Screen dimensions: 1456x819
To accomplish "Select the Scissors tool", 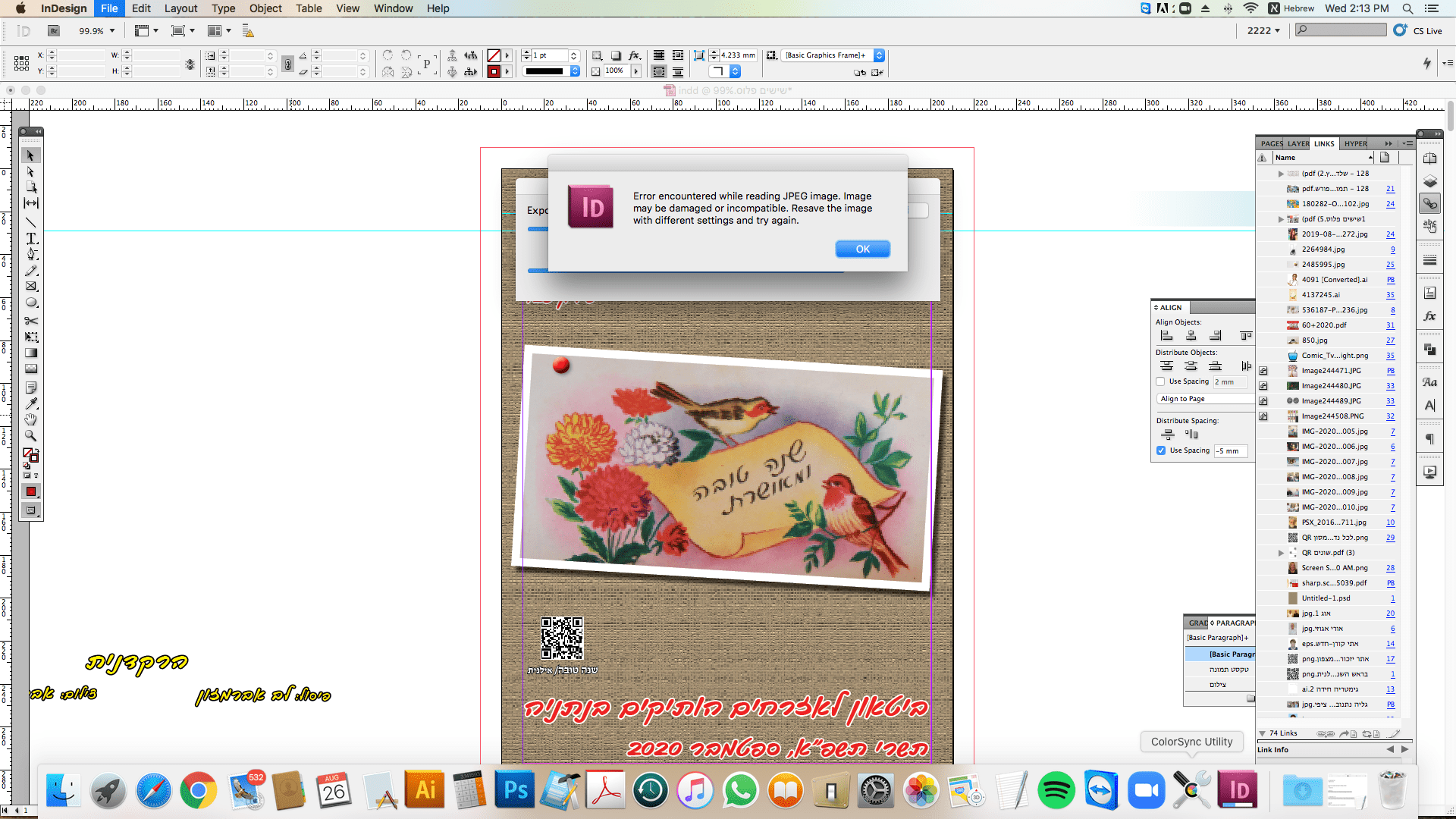I will click(x=31, y=320).
